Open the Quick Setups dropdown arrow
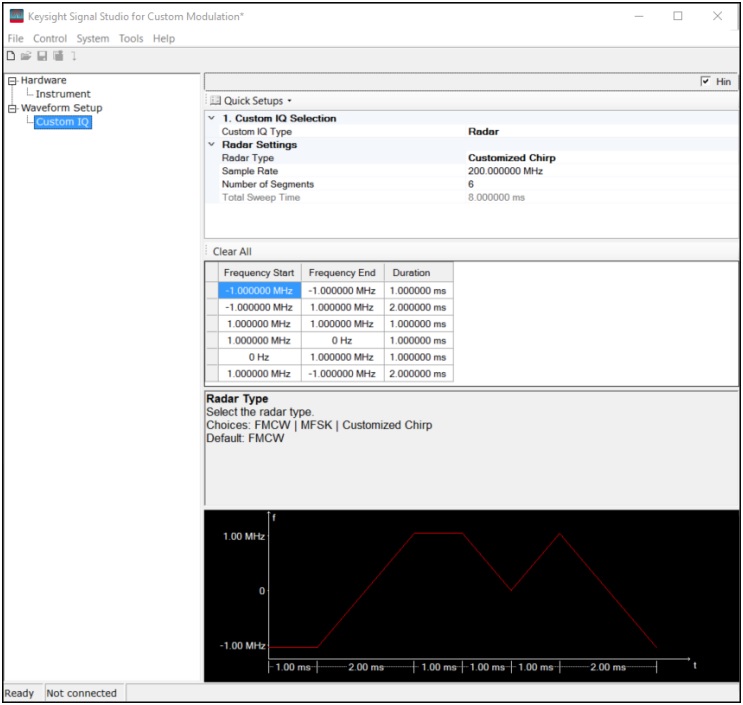The height and width of the screenshot is (705, 743). [x=290, y=101]
